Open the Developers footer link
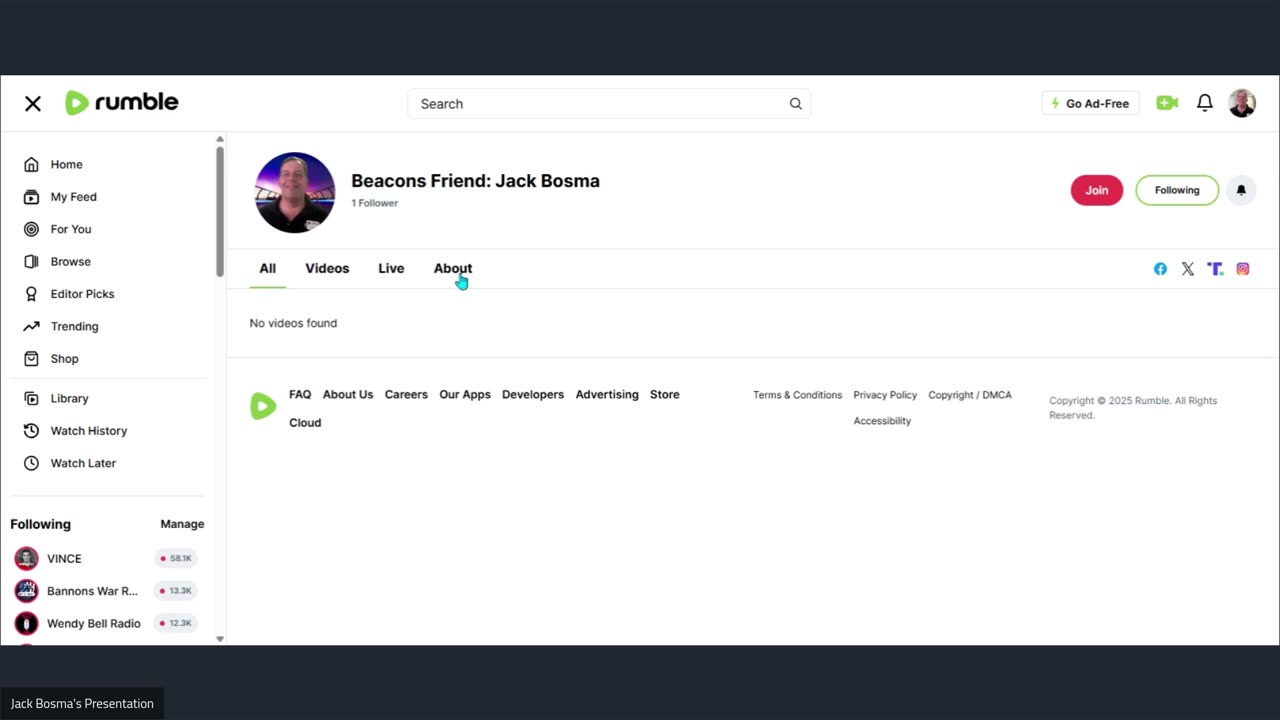 533,395
